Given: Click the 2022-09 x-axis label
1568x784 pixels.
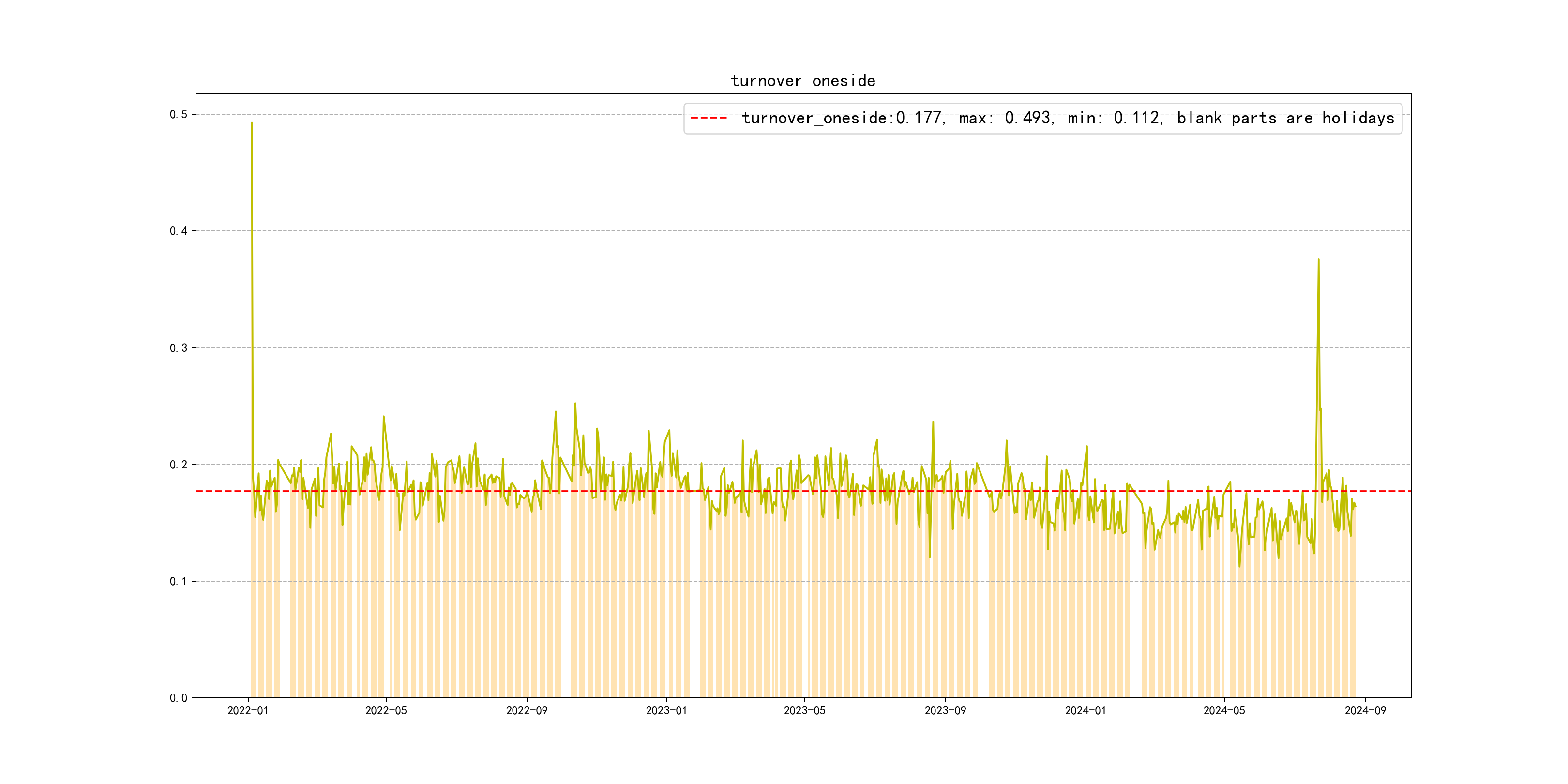Looking at the screenshot, I should (x=527, y=711).
